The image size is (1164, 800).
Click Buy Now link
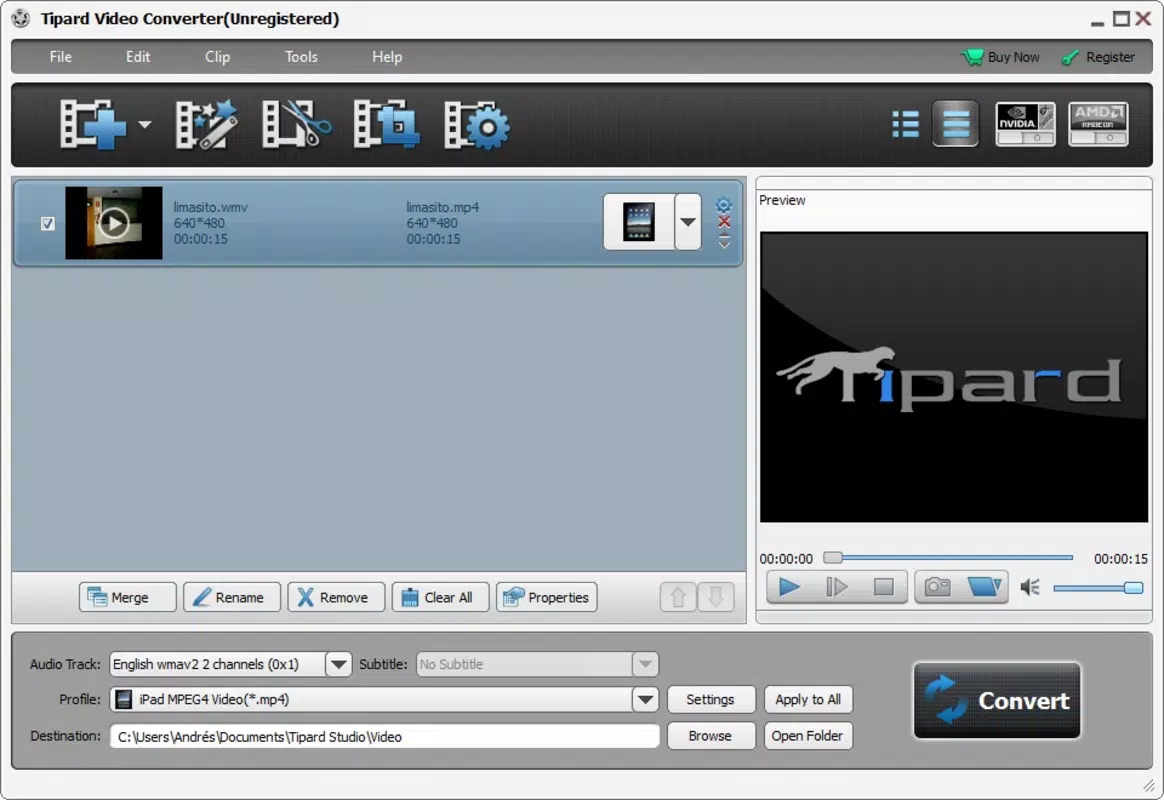[x=1001, y=57]
